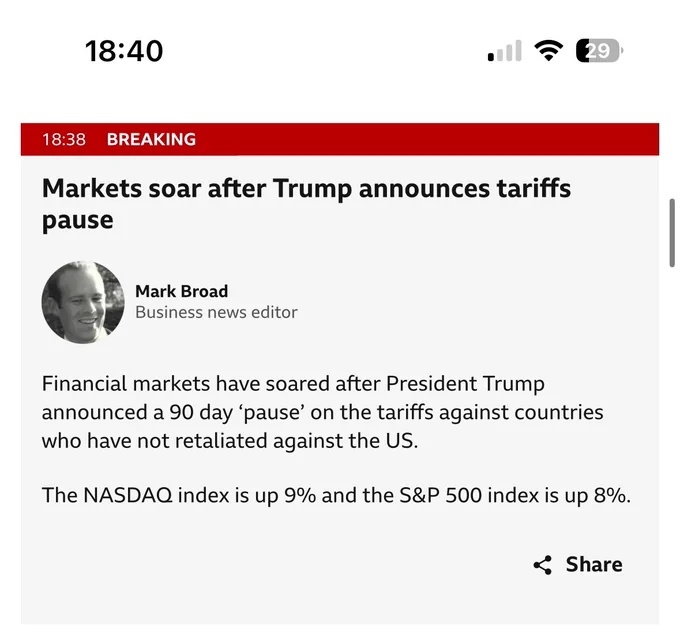This screenshot has width=680, height=643.
Task: Tap the Business news editor subtitle
Action: coord(216,312)
